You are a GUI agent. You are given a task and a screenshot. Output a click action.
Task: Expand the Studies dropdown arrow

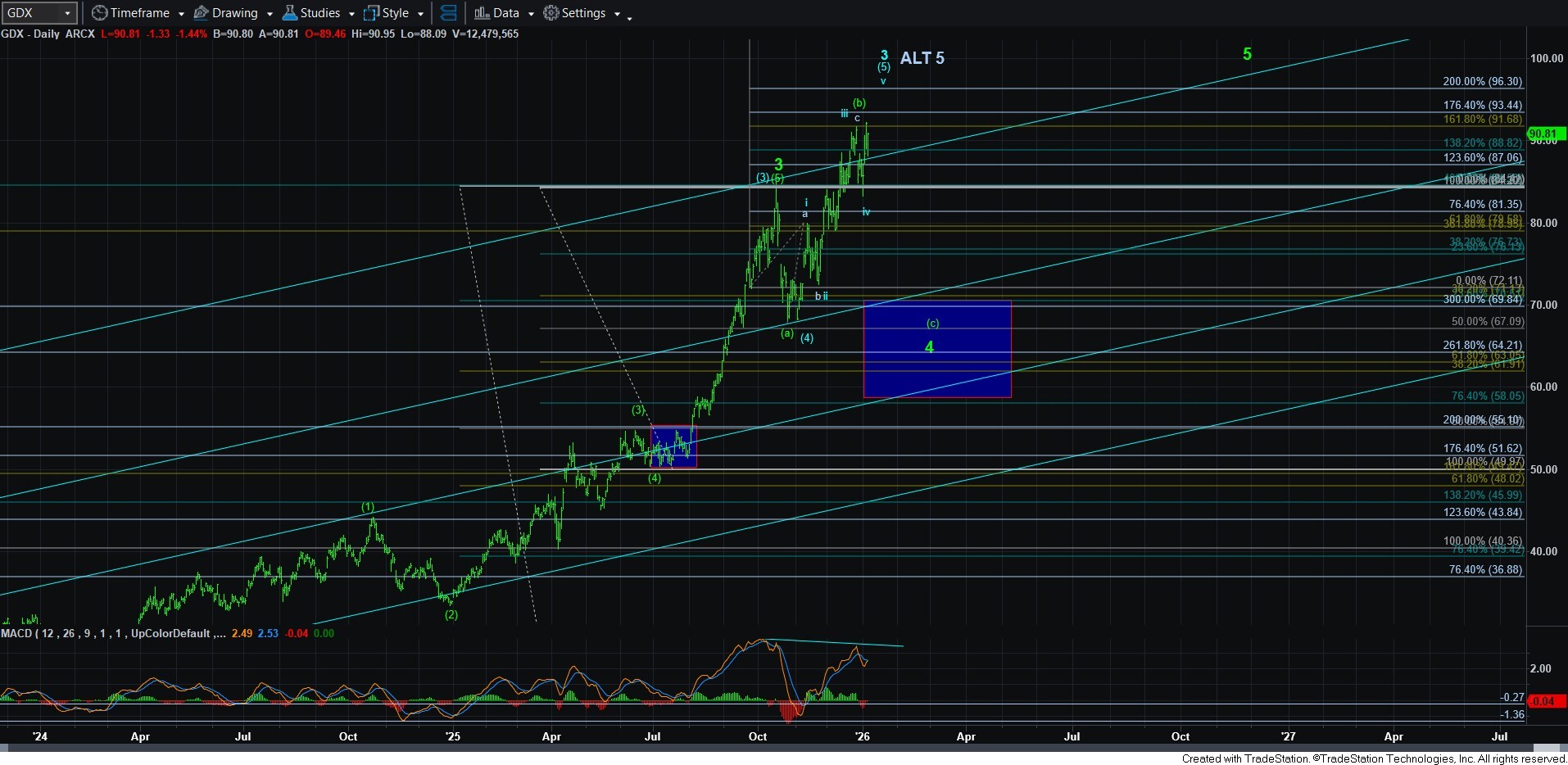tap(351, 14)
